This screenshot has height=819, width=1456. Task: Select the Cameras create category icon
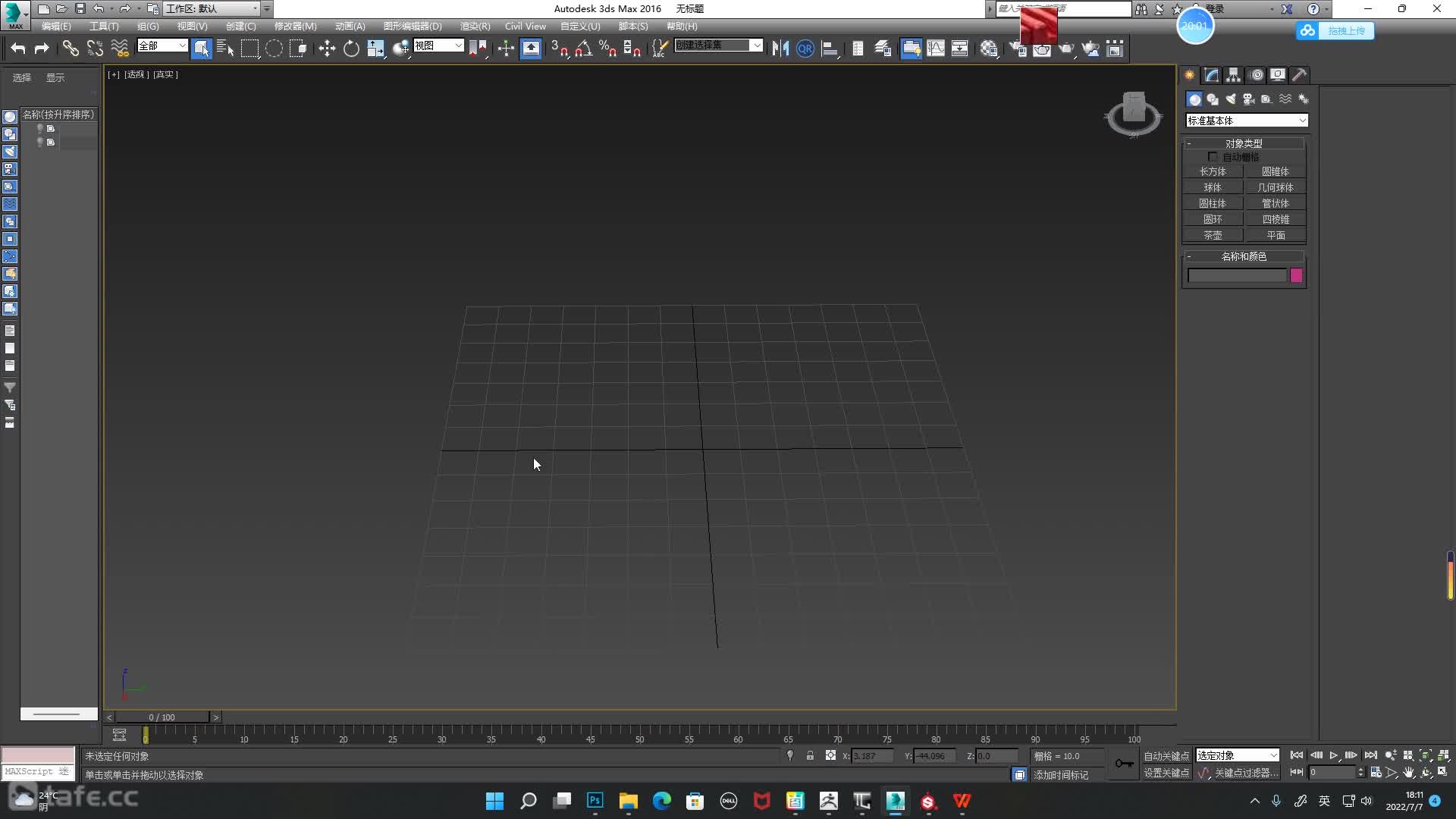tap(1248, 99)
